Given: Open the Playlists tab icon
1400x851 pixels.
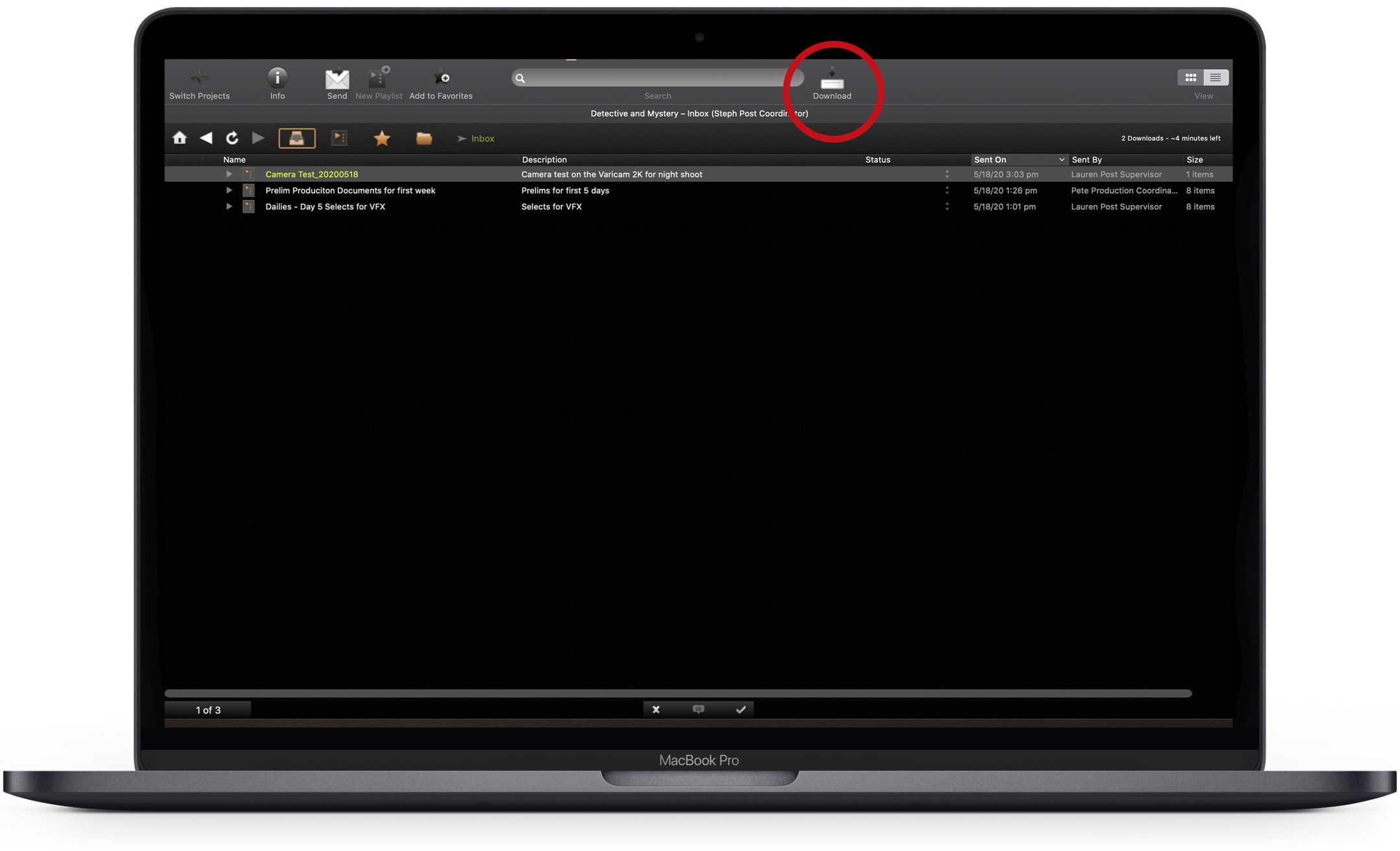Looking at the screenshot, I should pos(339,138).
